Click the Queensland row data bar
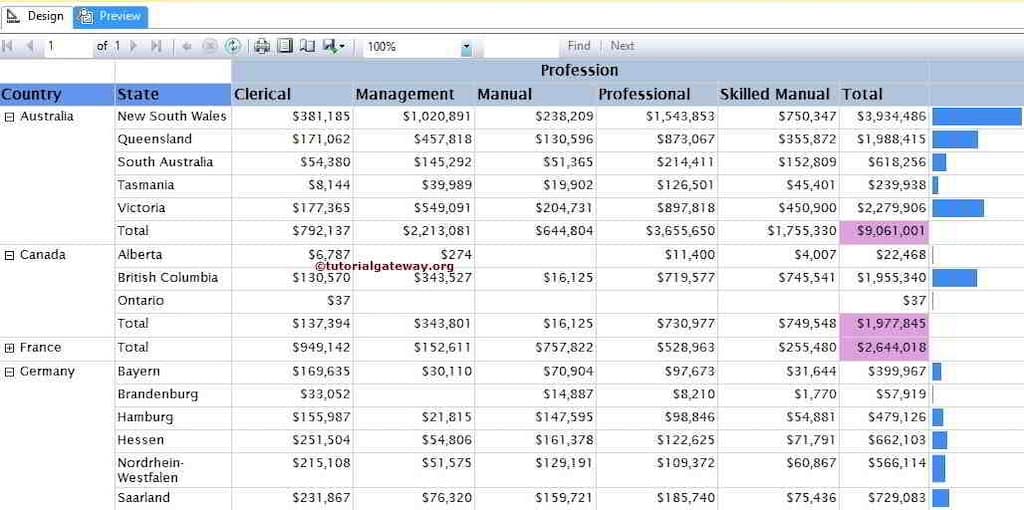The image size is (1024, 510). 955,140
